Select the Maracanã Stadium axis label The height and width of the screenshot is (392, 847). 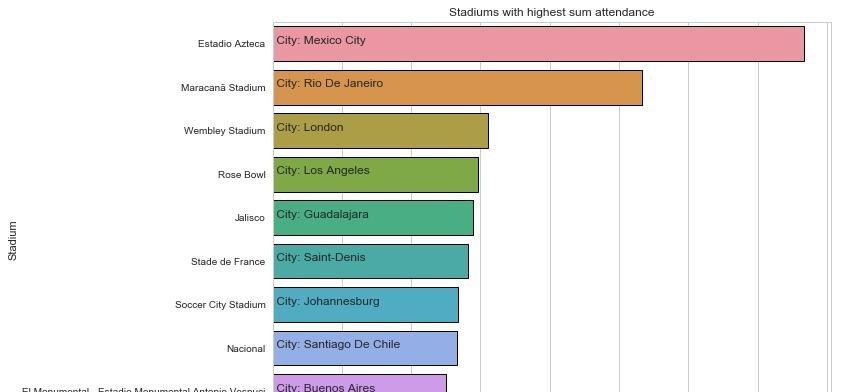pyautogui.click(x=223, y=88)
